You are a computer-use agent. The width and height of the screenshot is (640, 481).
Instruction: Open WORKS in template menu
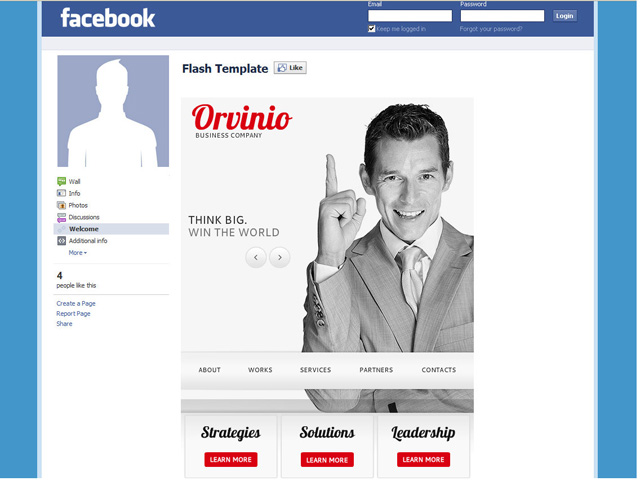pos(260,370)
